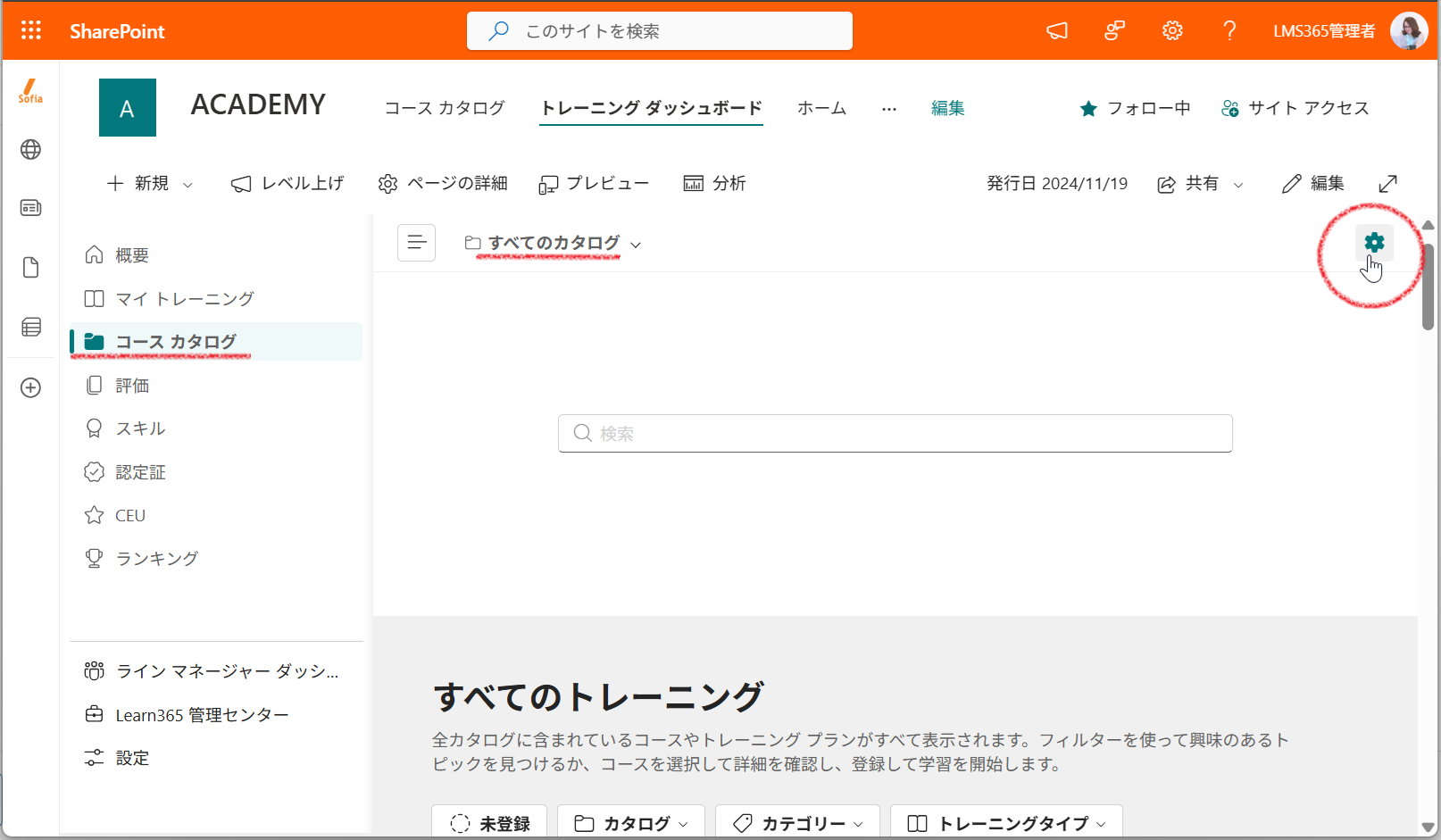This screenshot has width=1441, height=840.
Task: Click the ACADEMY site logo tile
Action: tap(128, 108)
